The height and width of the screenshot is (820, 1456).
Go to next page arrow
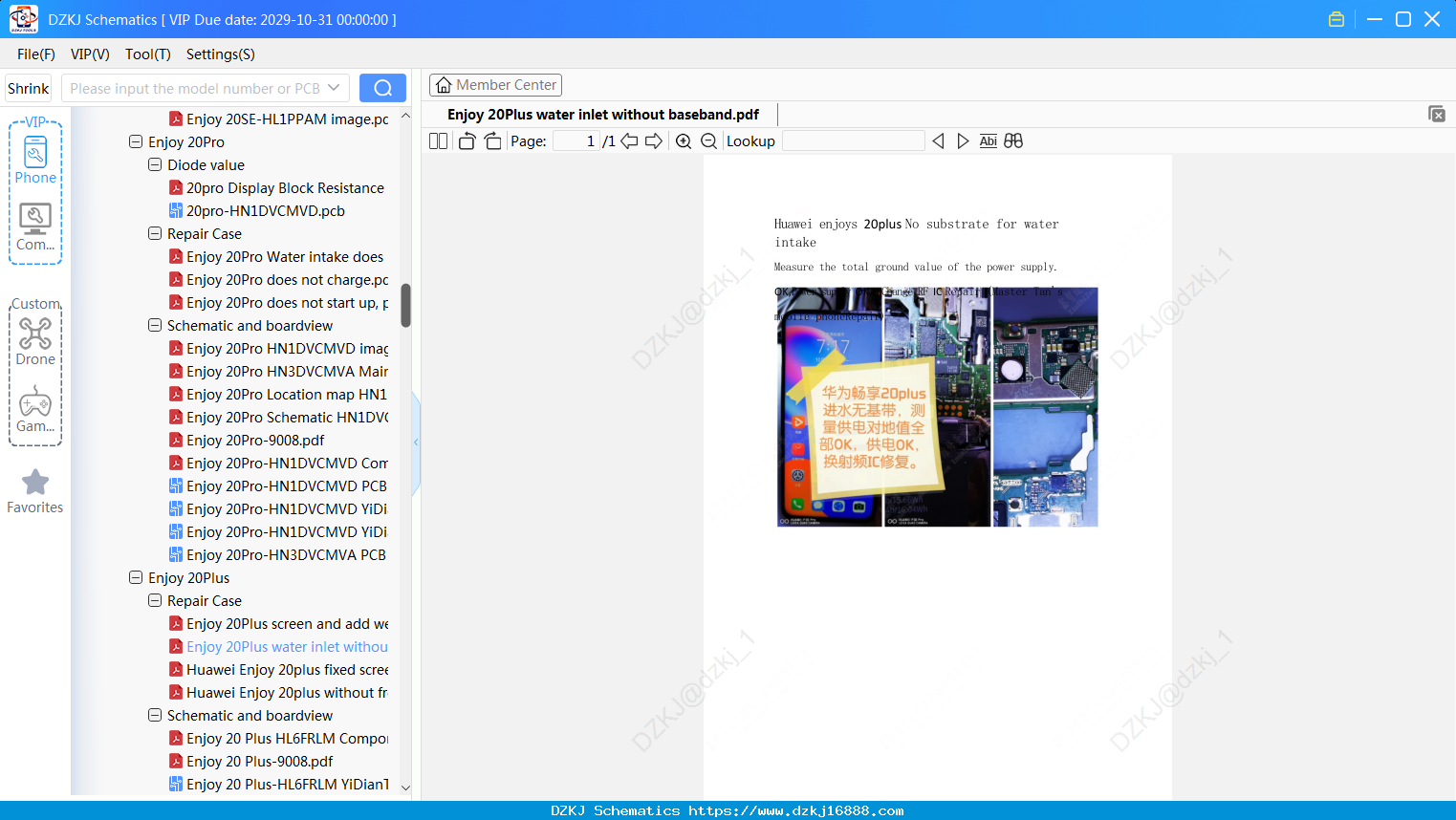654,141
